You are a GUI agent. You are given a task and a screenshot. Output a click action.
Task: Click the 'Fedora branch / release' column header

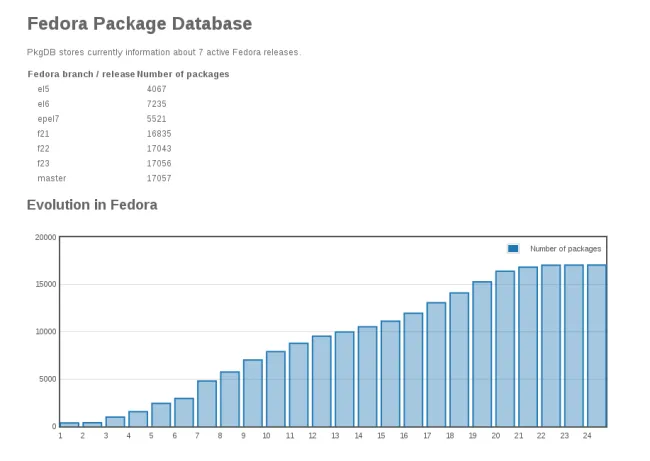click(81, 74)
